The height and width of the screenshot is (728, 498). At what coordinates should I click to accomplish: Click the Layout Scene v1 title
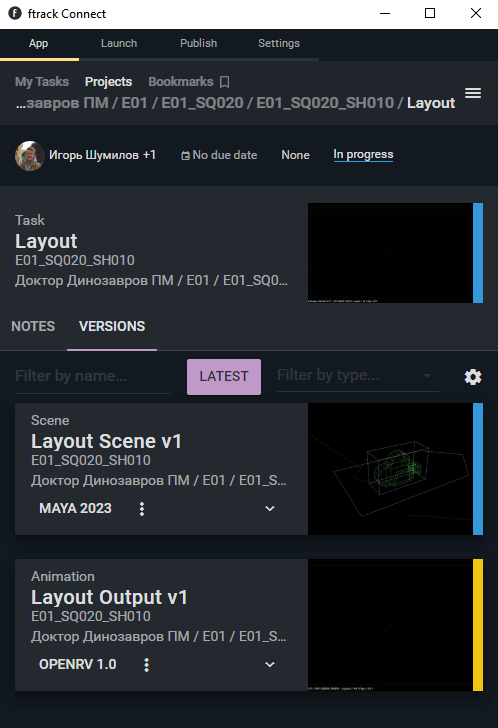(x=106, y=441)
